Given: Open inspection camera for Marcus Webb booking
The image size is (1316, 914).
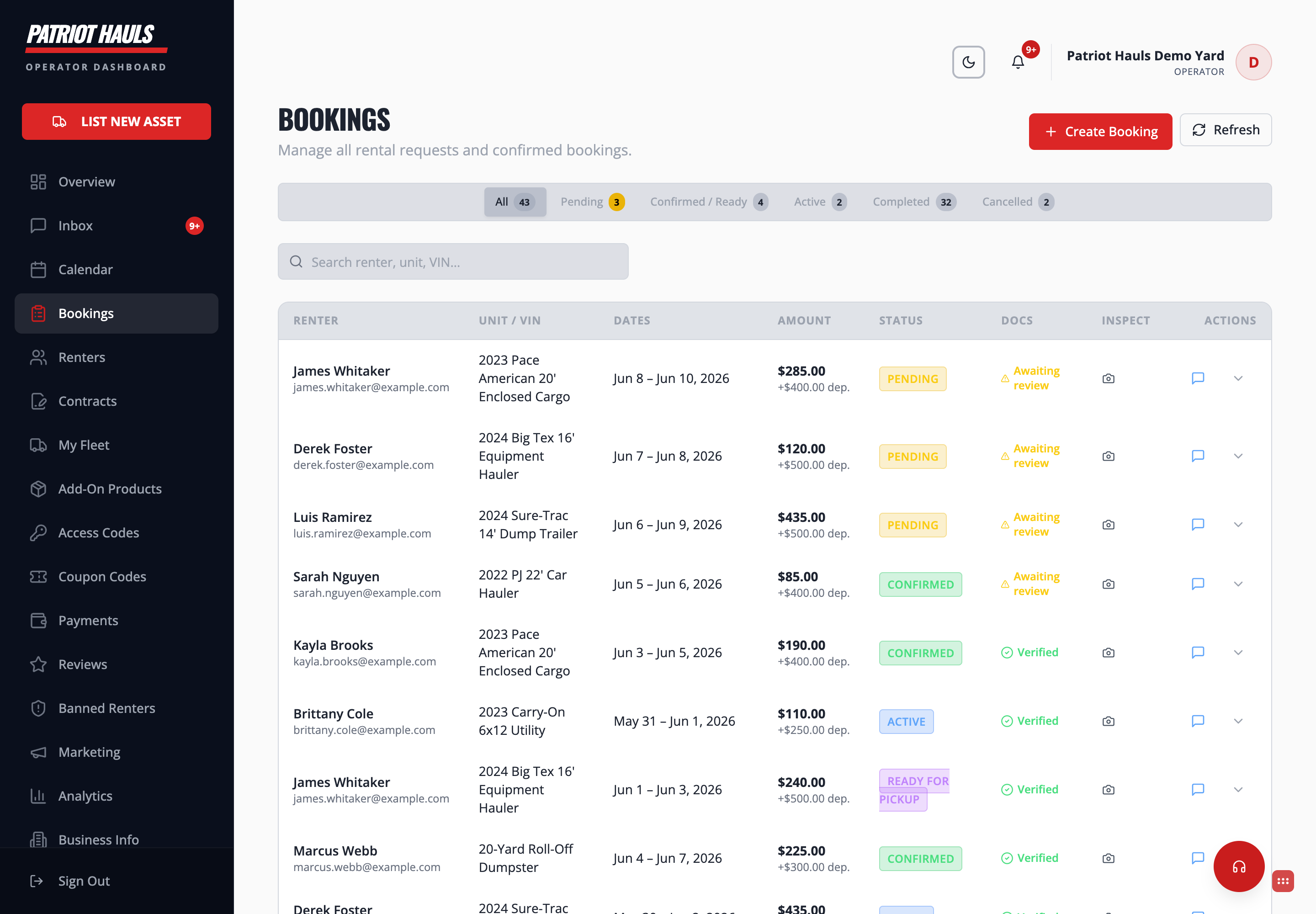Looking at the screenshot, I should pyautogui.click(x=1108, y=858).
